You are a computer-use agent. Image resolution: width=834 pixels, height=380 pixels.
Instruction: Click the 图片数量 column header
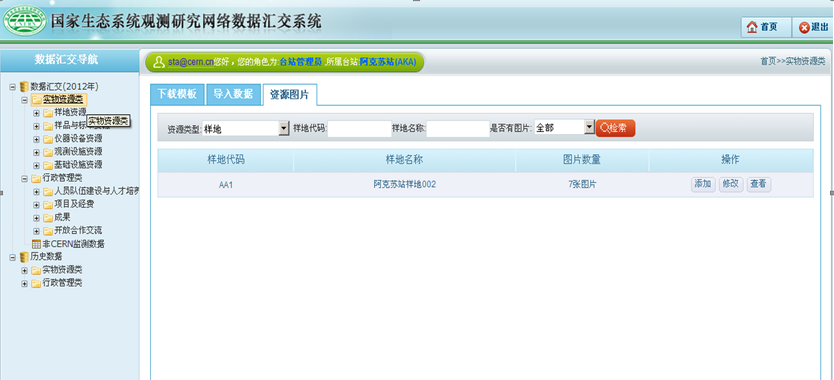[582, 160]
